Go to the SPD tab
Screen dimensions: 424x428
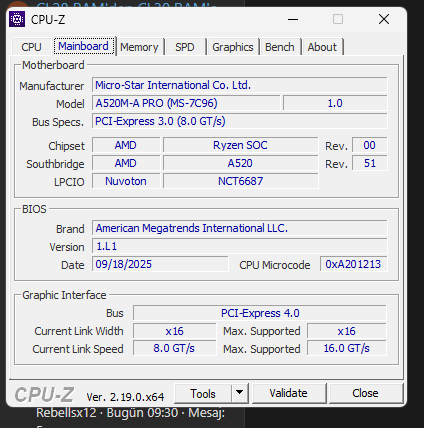[x=185, y=47]
